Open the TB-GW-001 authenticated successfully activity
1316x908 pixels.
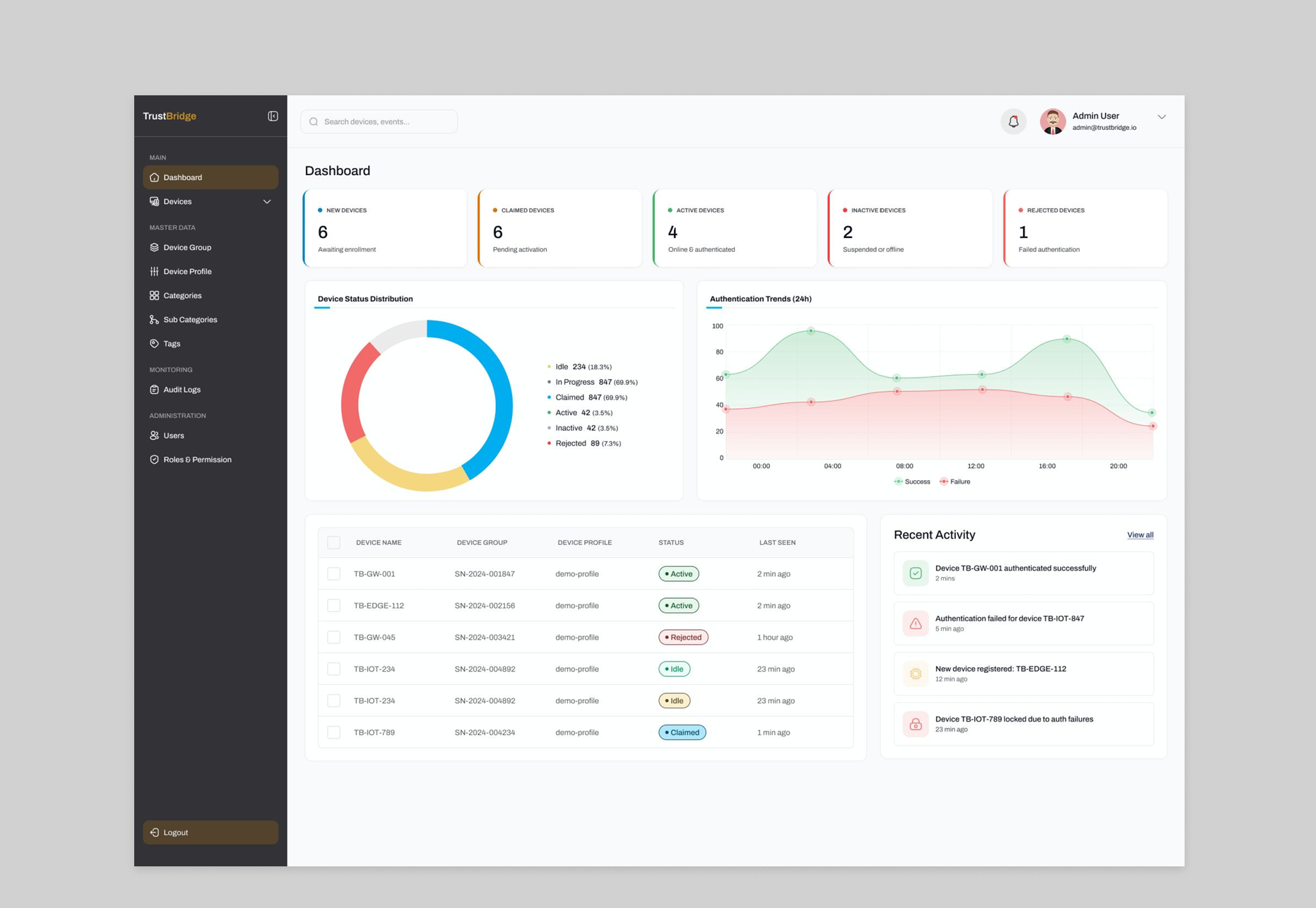click(1024, 573)
